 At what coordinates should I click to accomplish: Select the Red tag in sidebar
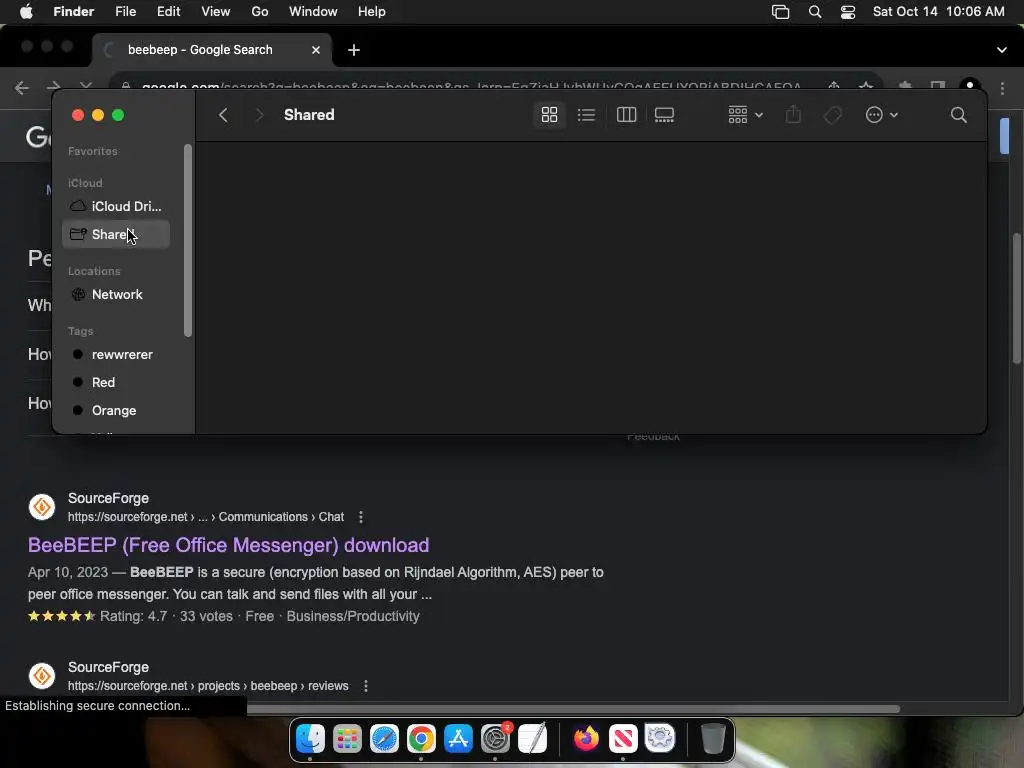click(x=116, y=383)
